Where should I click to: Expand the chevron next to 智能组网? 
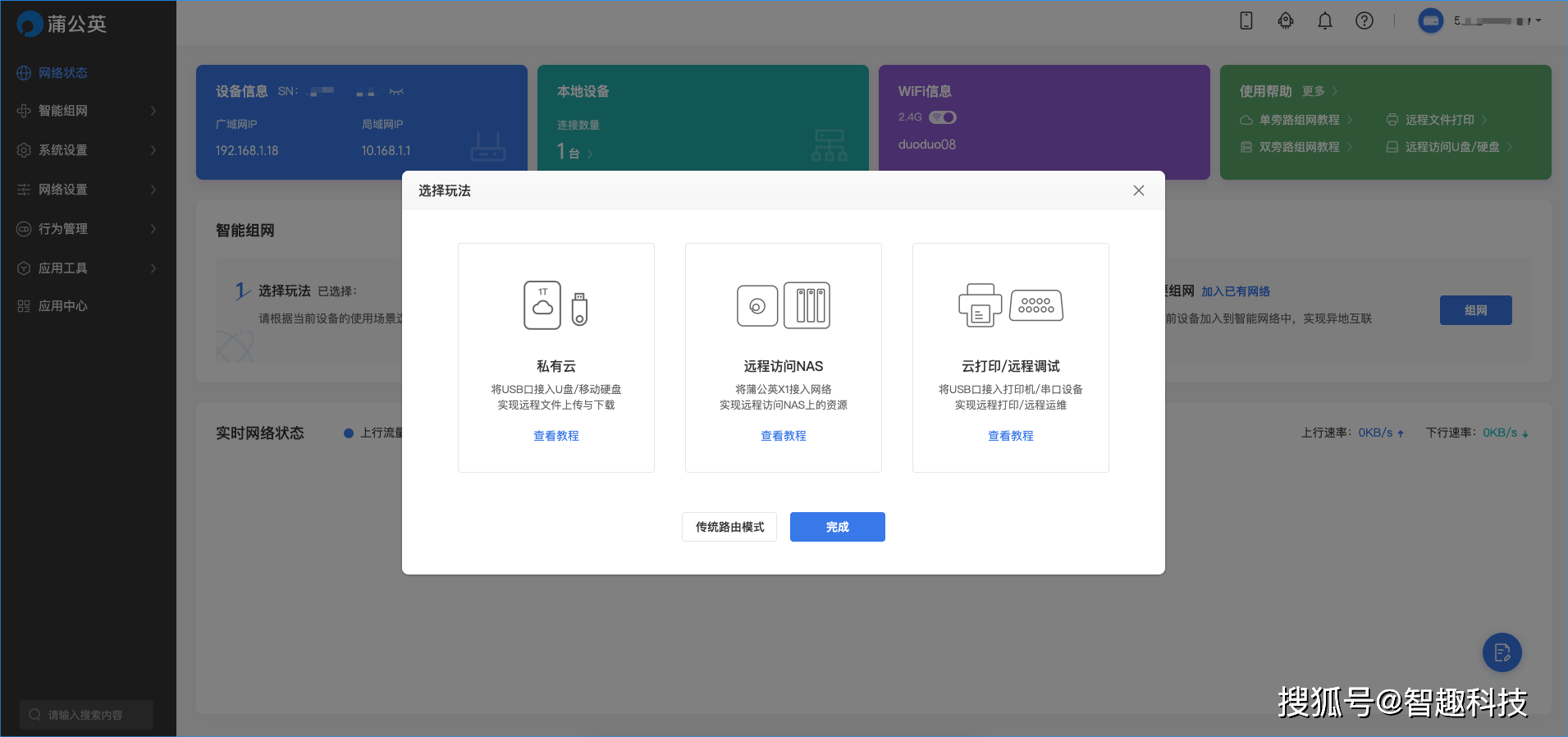click(x=153, y=111)
